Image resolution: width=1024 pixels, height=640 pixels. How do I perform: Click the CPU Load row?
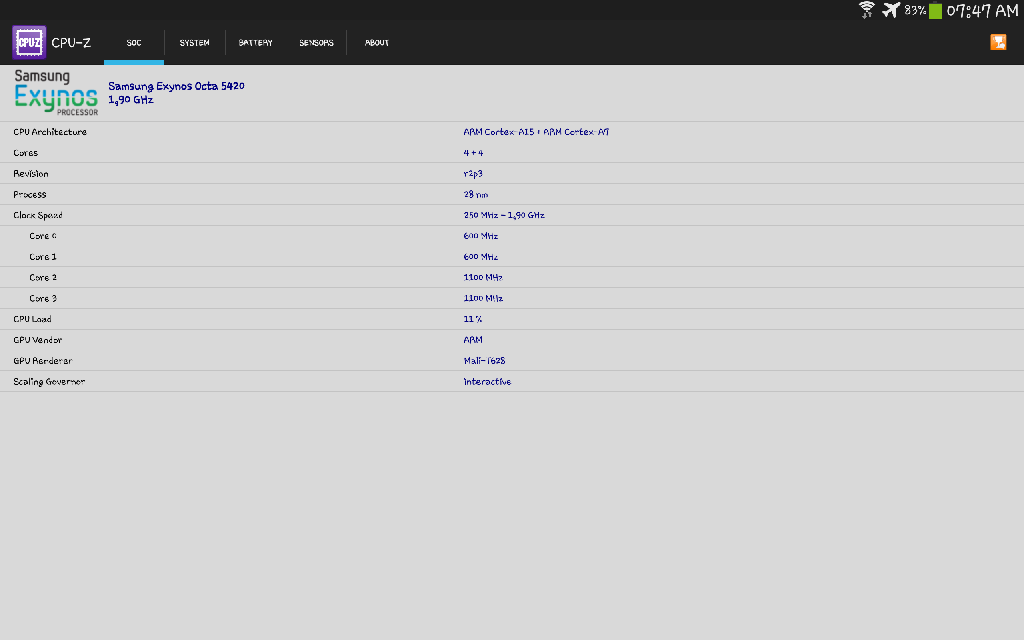(512, 319)
